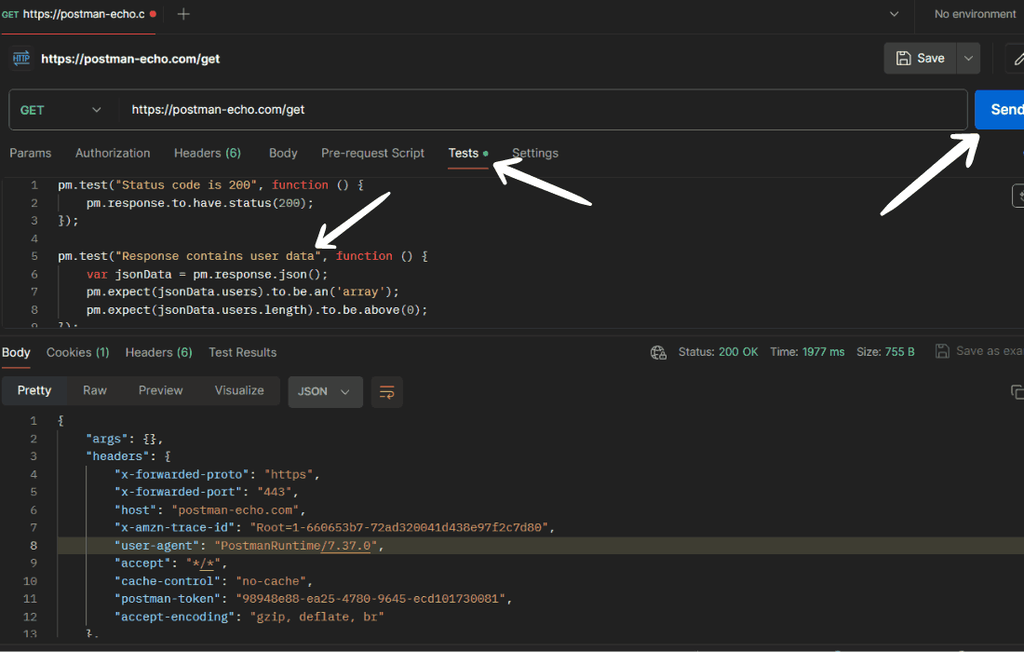Screen dimensions: 1024x652
Task: Click the request URL input field
Action: click(540, 110)
